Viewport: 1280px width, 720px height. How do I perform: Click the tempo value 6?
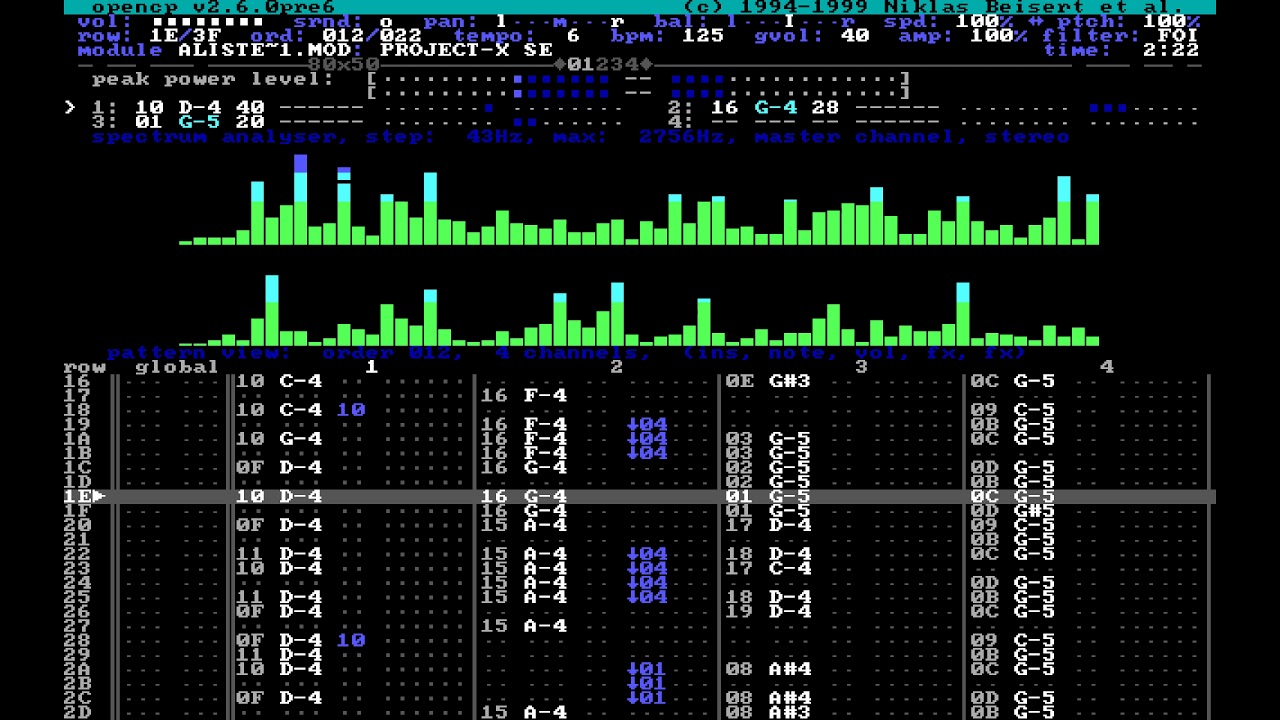(573, 36)
